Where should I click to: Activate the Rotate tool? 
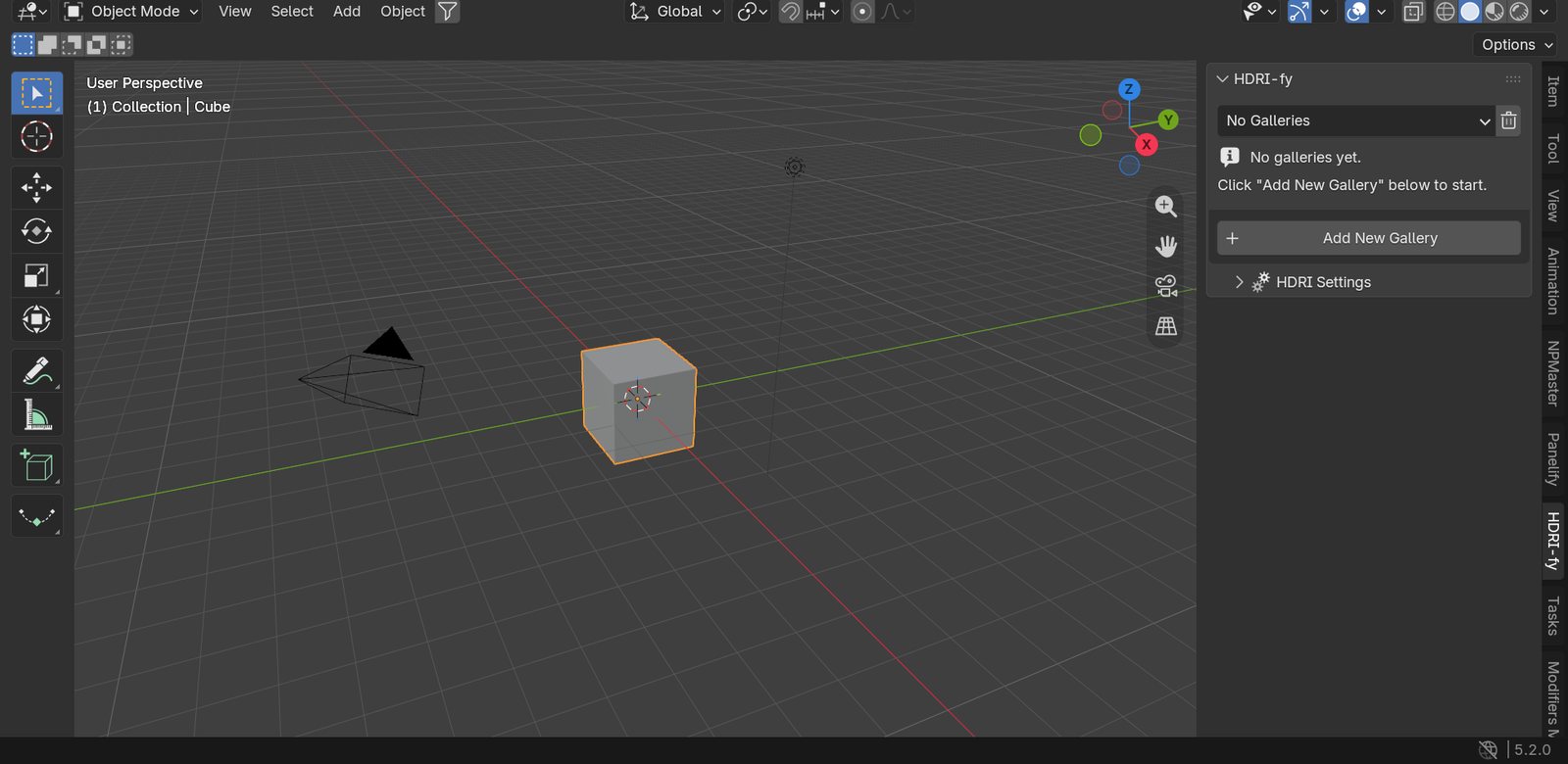tap(37, 231)
